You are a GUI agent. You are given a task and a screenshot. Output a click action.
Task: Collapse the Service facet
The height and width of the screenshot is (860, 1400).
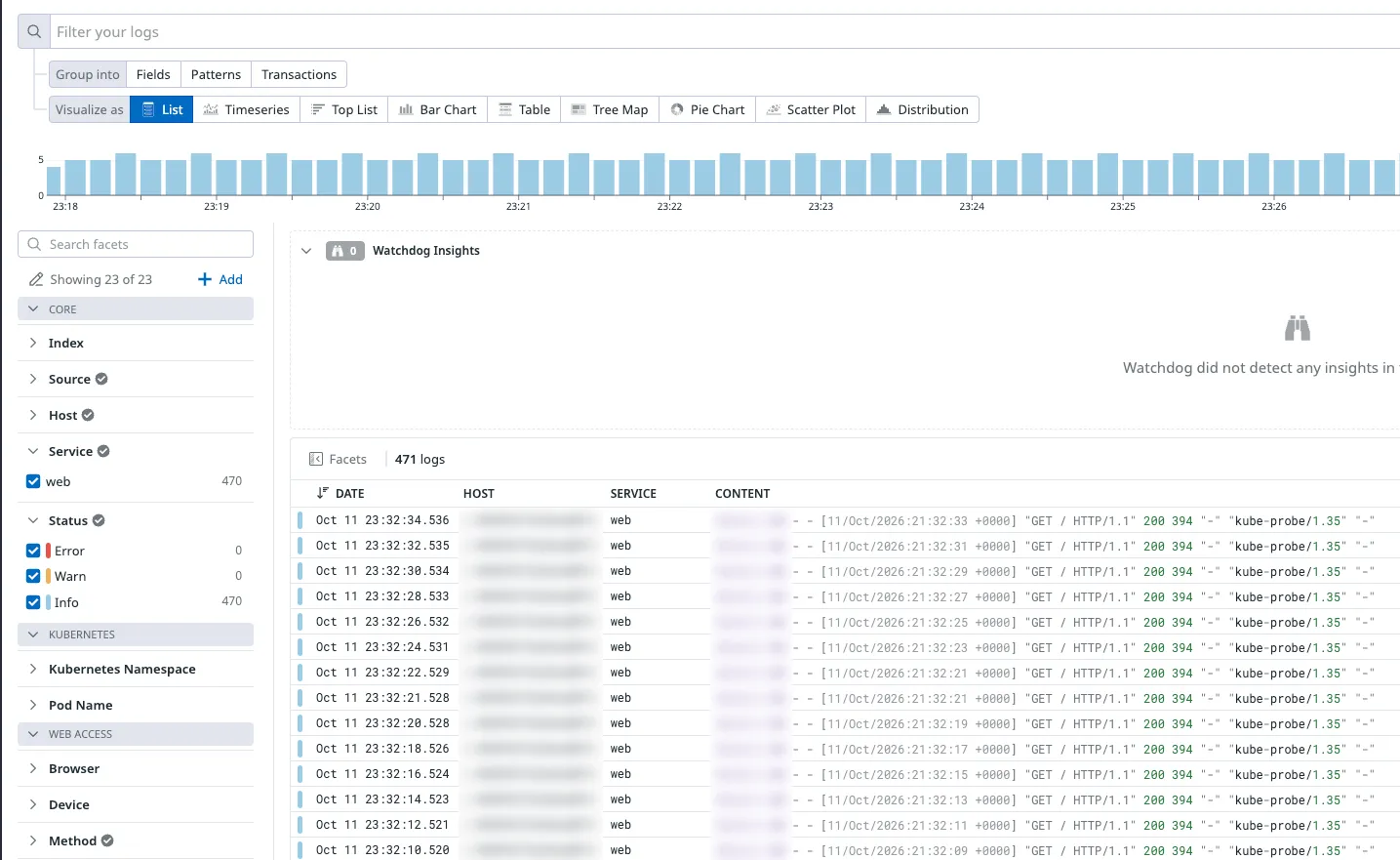33,451
